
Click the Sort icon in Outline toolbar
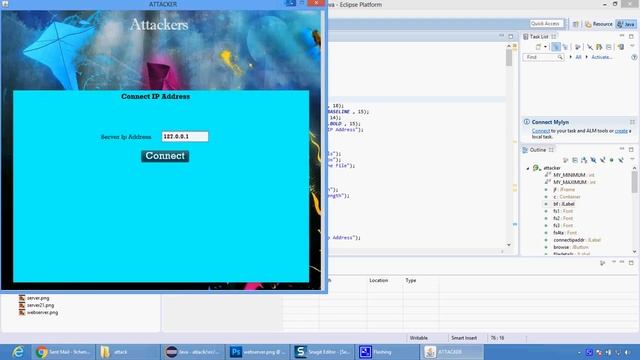click(566, 160)
